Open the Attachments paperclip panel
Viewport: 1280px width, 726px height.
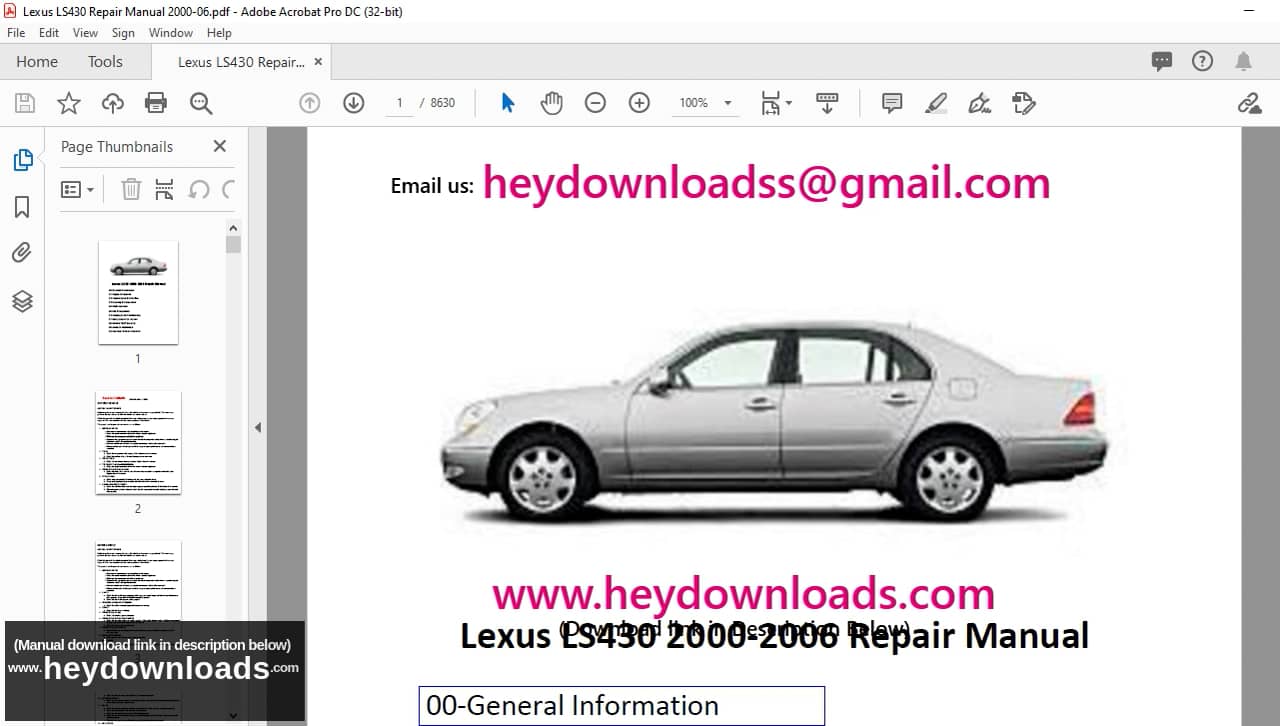click(x=22, y=253)
